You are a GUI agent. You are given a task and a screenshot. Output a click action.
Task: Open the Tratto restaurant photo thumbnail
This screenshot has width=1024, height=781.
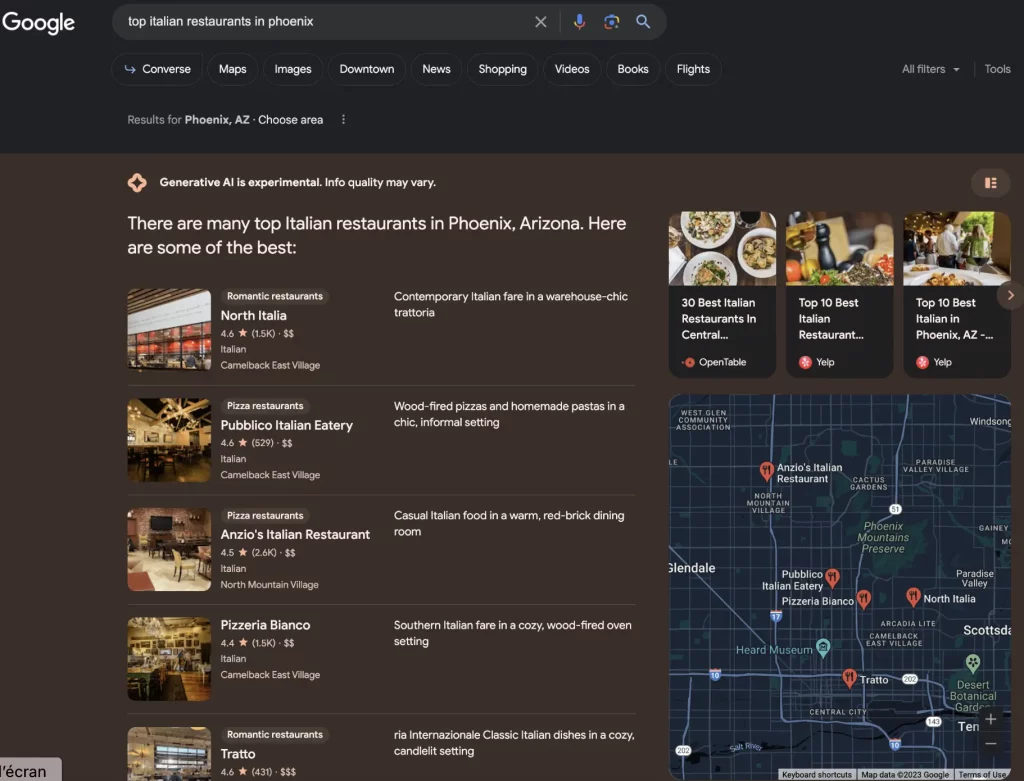[169, 754]
